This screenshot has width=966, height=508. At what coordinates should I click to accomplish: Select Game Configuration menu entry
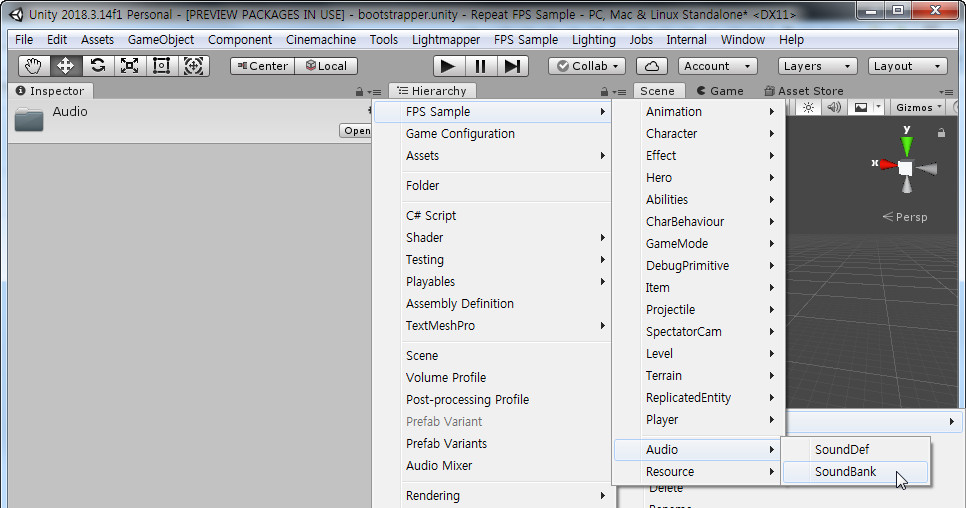(493, 134)
